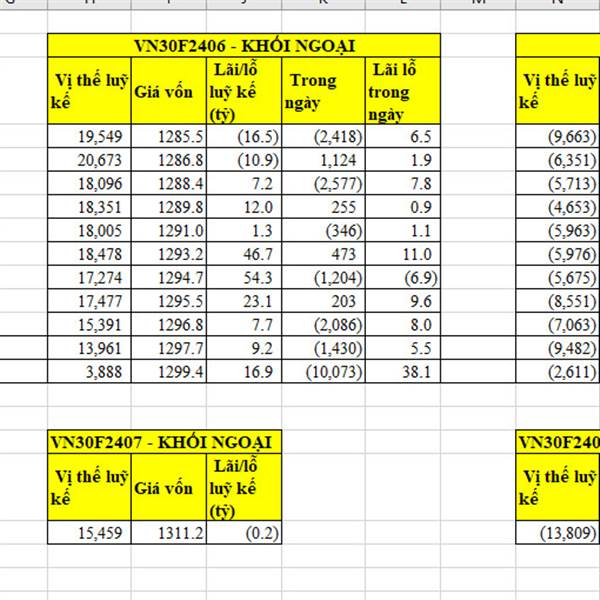Click the cell showing 1288.4
600x600 pixels.
pyautogui.click(x=168, y=183)
